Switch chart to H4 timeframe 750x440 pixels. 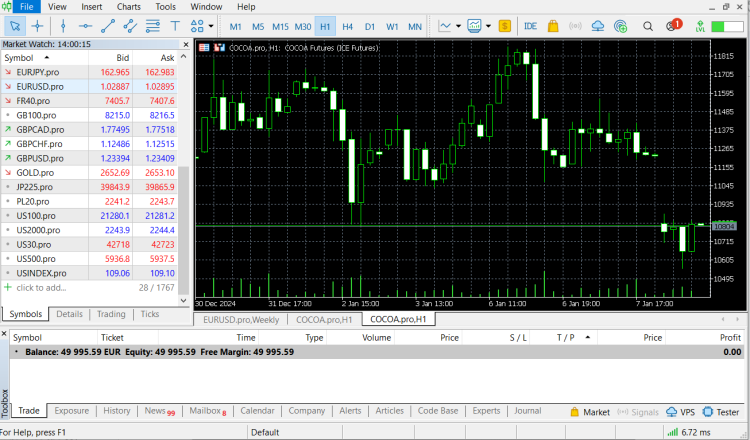pyautogui.click(x=347, y=26)
